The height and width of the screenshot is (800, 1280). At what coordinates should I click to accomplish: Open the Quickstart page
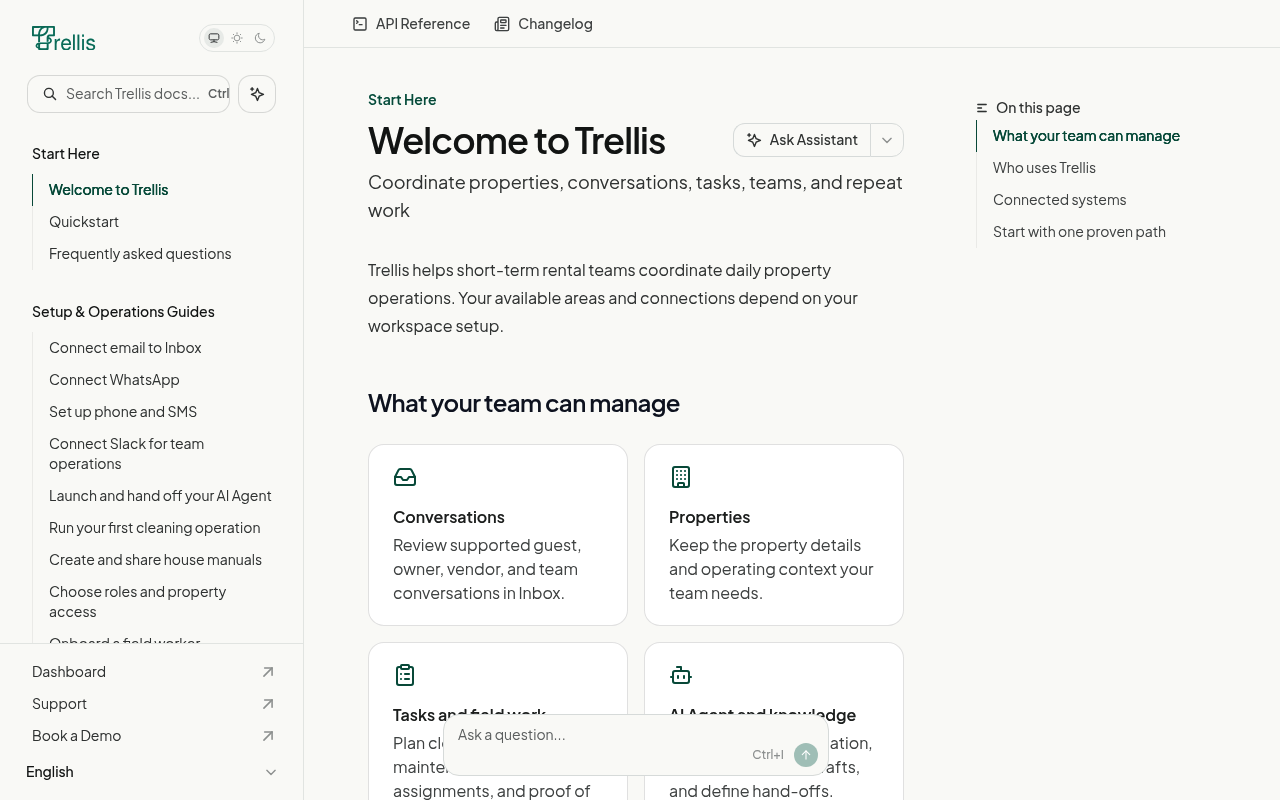click(84, 222)
